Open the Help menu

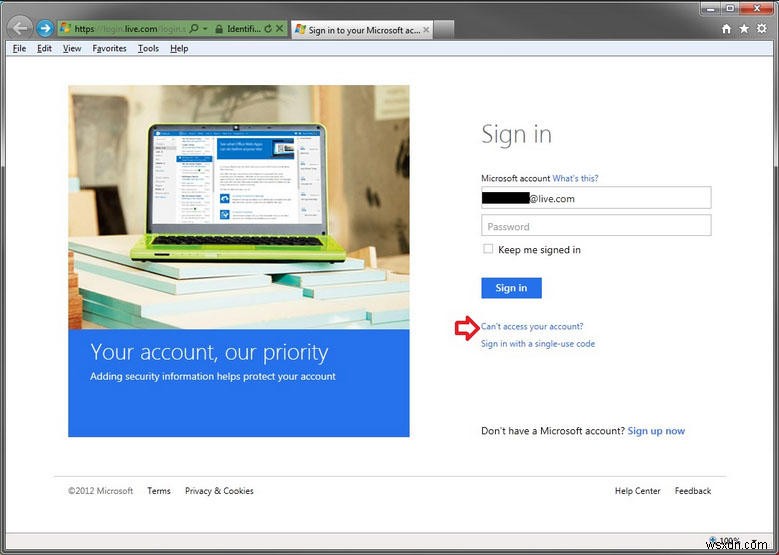pos(179,48)
